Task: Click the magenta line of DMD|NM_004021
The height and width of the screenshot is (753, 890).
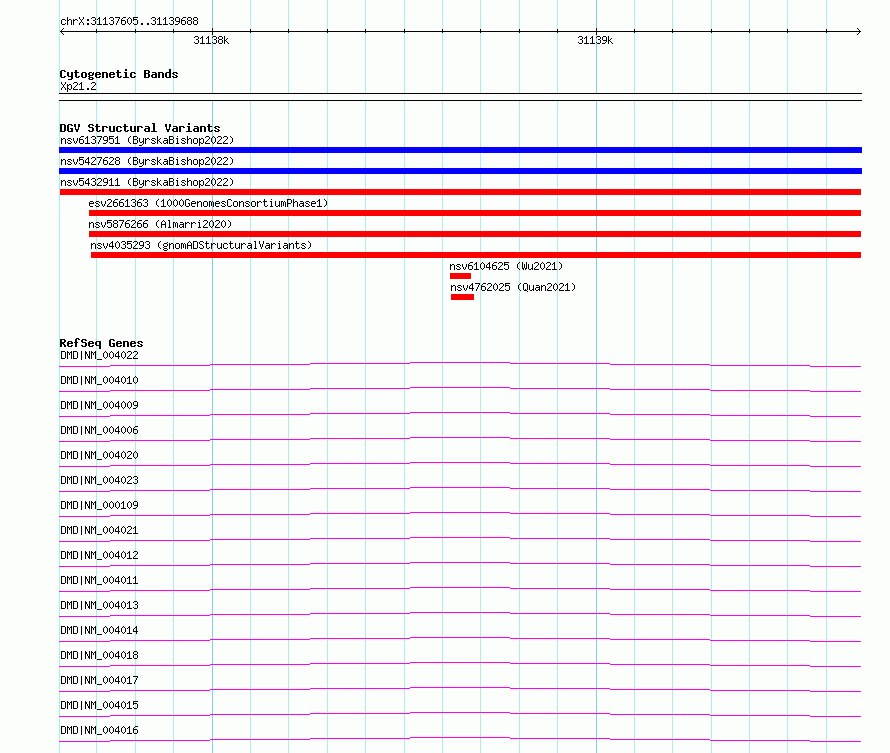Action: (x=460, y=539)
